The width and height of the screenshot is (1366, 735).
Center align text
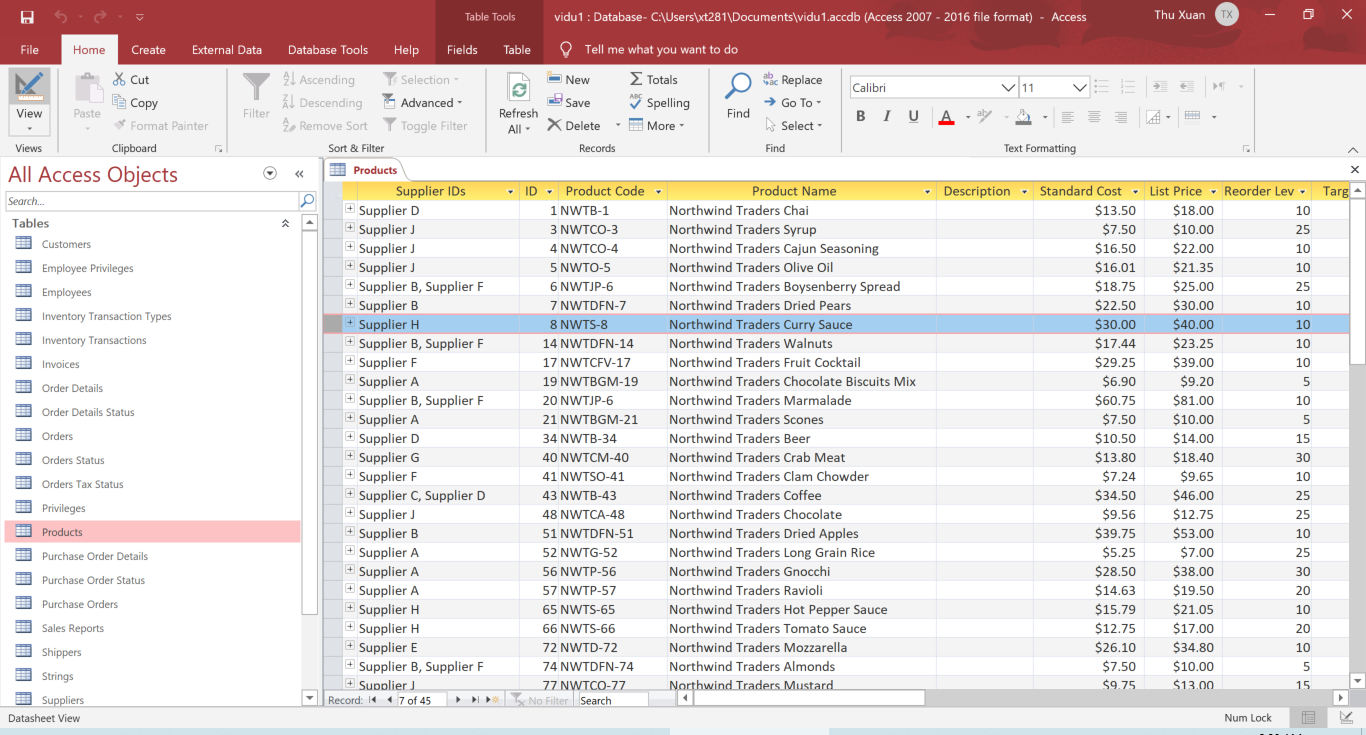[x=1094, y=117]
